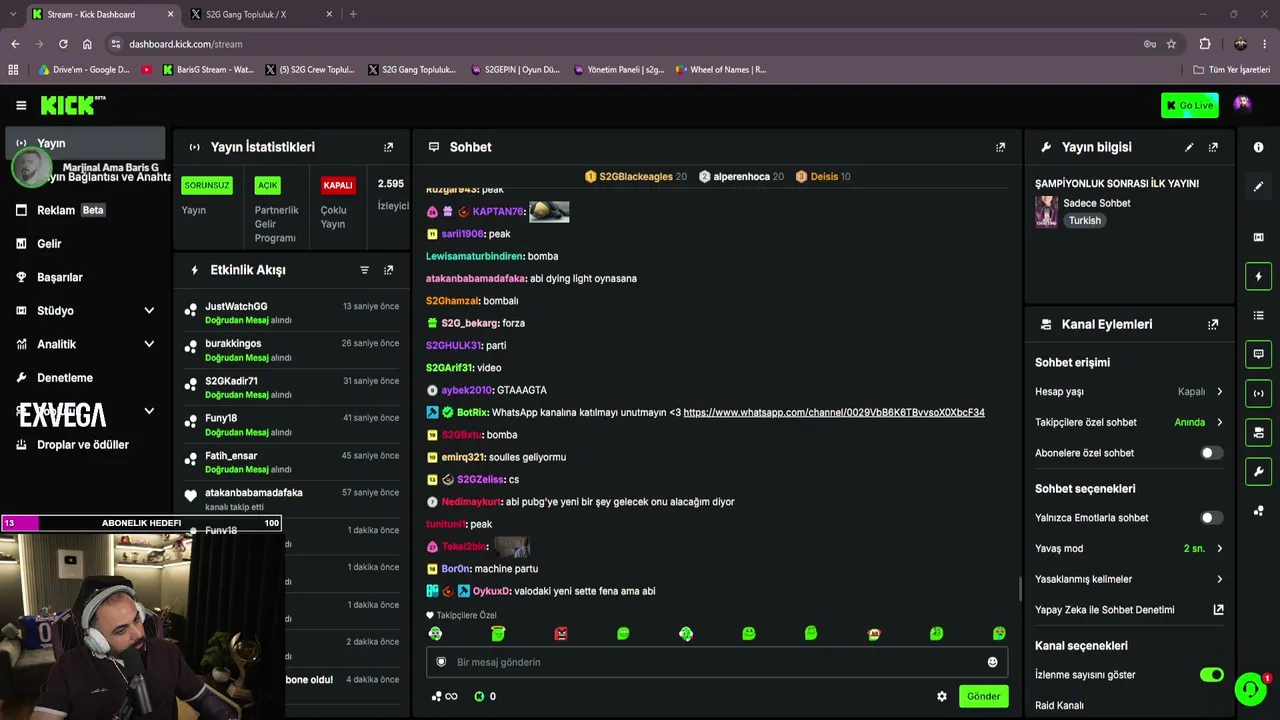This screenshot has height=720, width=1280.
Task: Pop out the Yayın İstatistikleri panel
Action: (389, 147)
